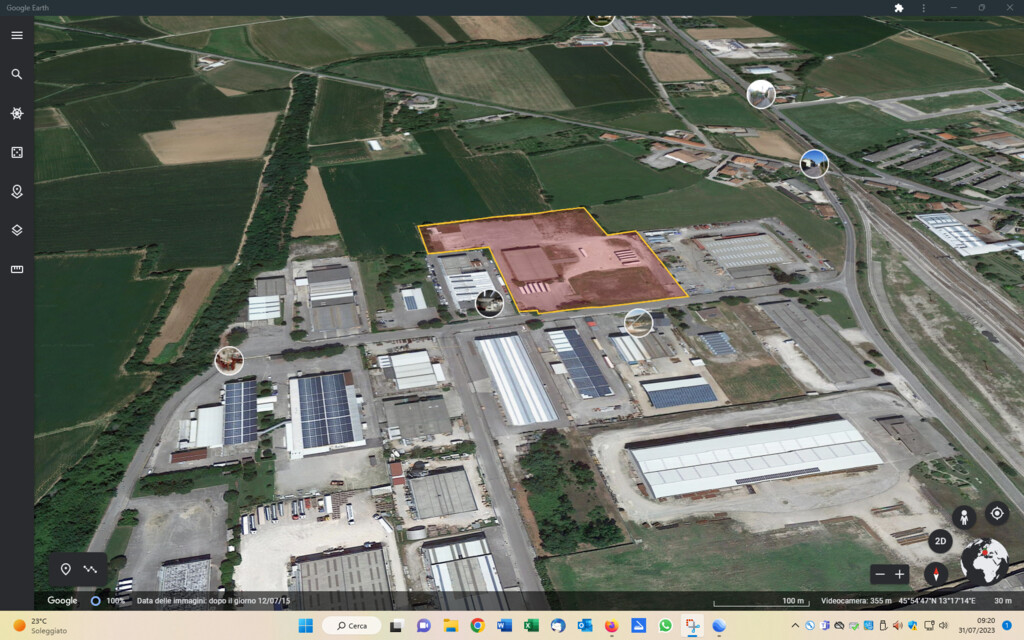Zoom out with the minus button
1024x640 pixels.
point(879,574)
